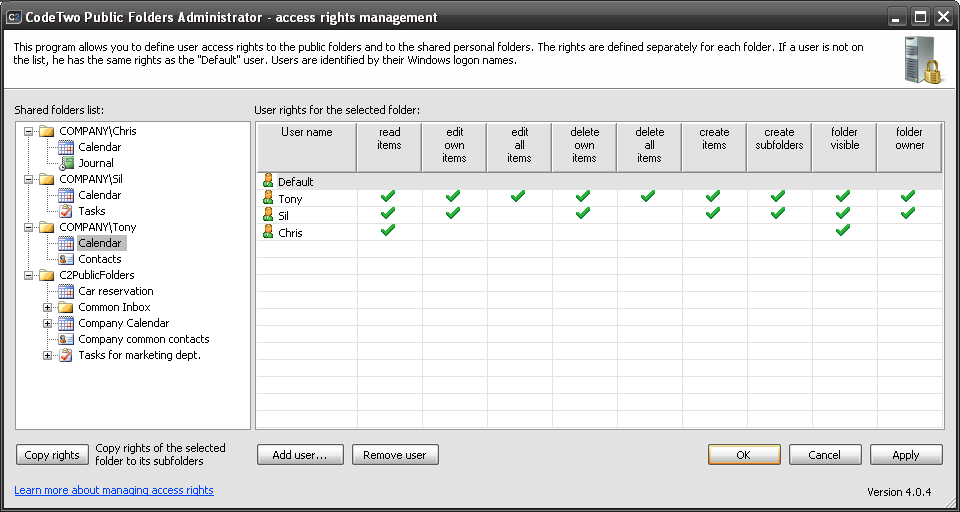Screen dimensions: 960x512
Task: Collapse the COMPANY\Chris tree node
Action: pyautogui.click(x=28, y=131)
